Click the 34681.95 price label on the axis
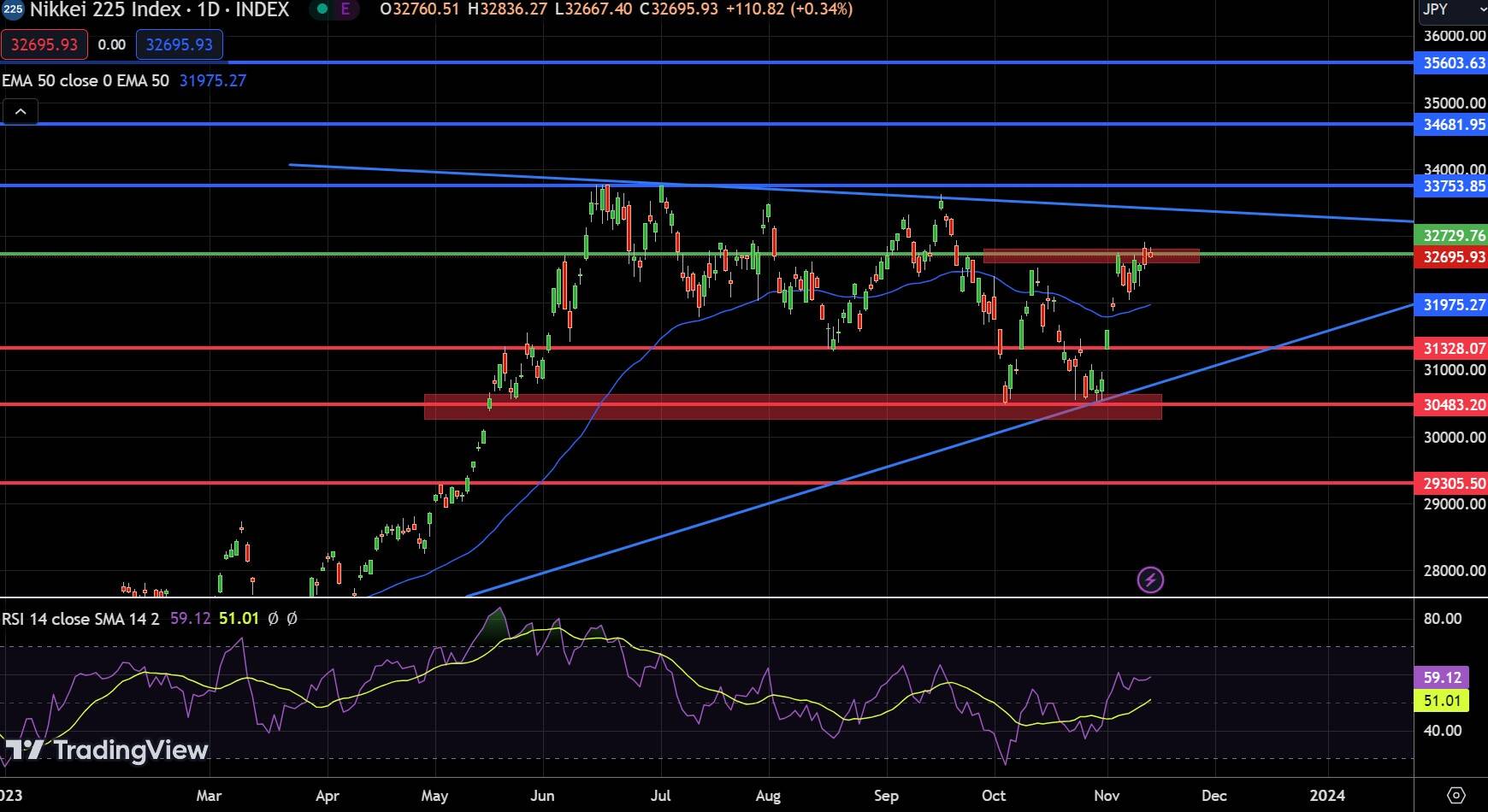The width and height of the screenshot is (1488, 812). (1452, 124)
